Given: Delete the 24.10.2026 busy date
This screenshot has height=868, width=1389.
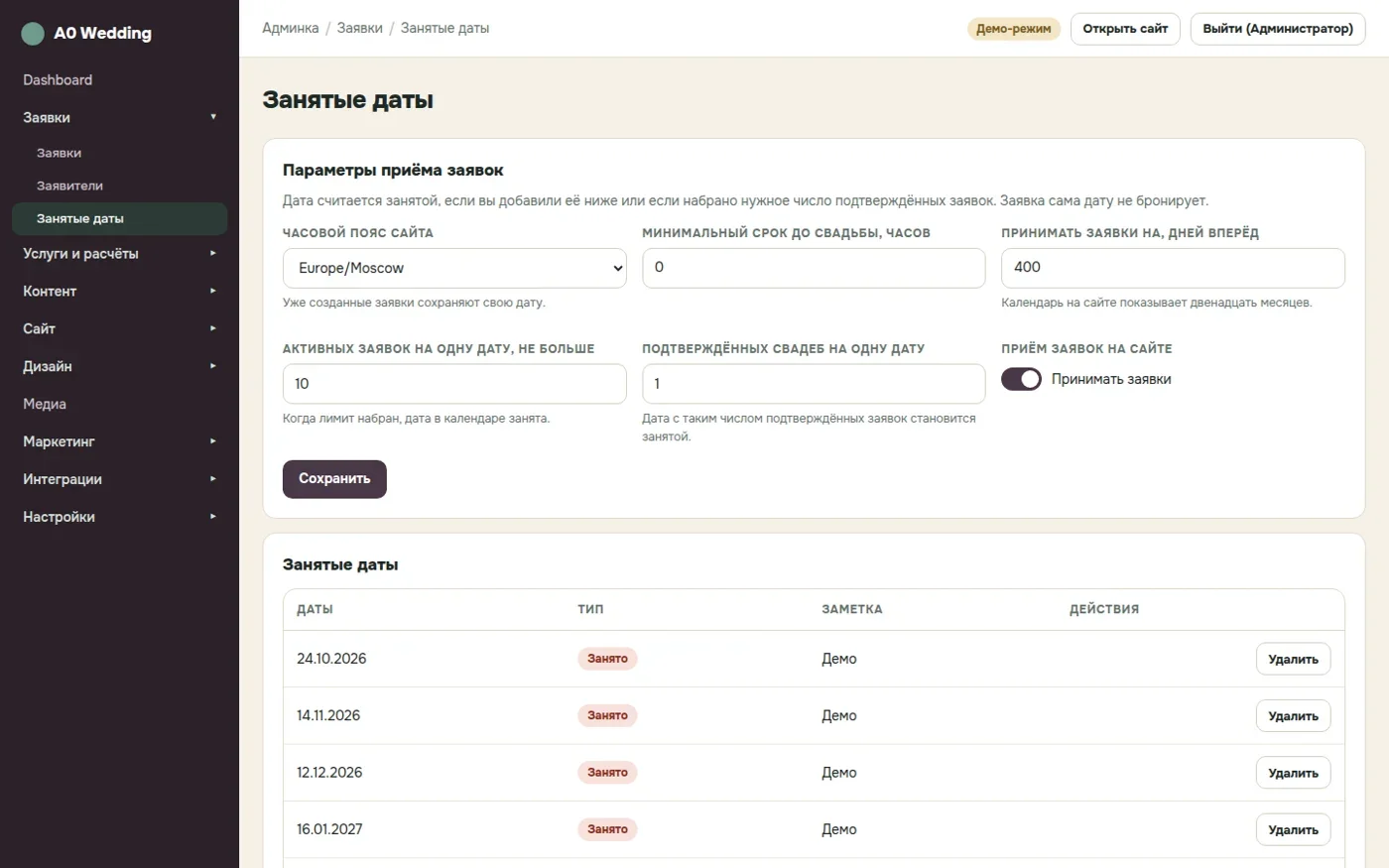Looking at the screenshot, I should coord(1293,660).
